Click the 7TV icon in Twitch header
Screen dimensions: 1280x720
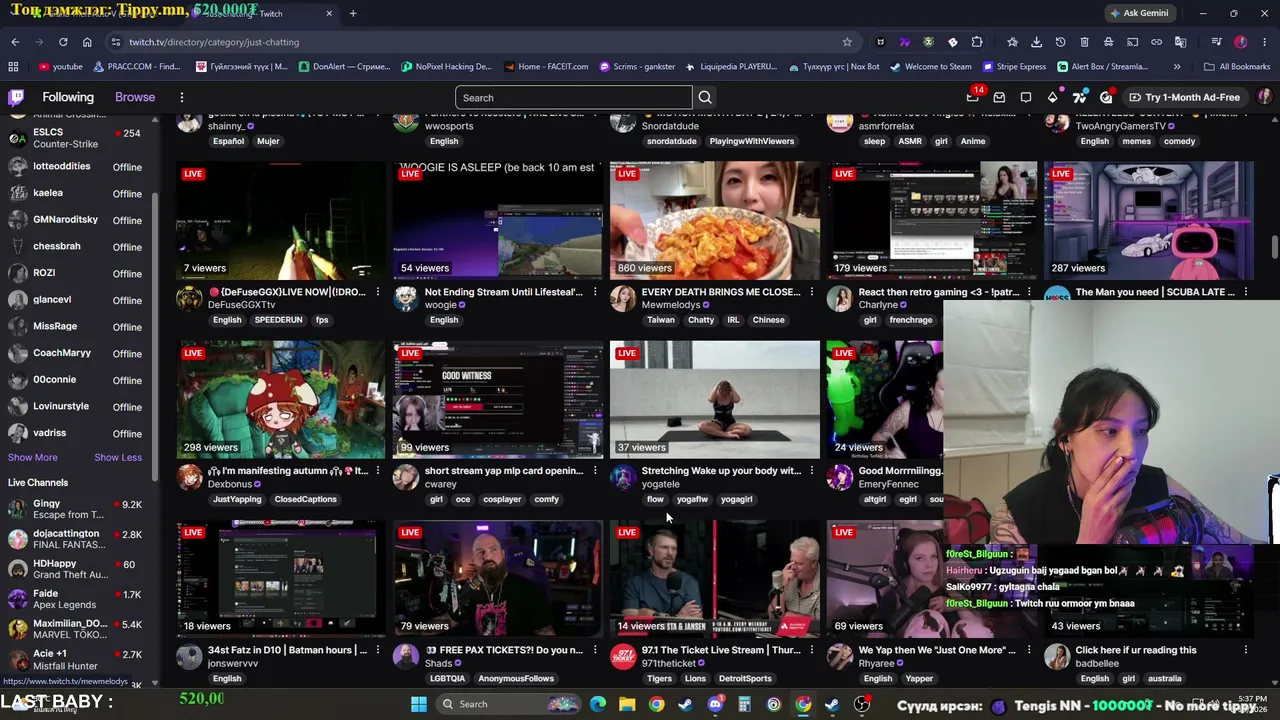tap(1079, 97)
